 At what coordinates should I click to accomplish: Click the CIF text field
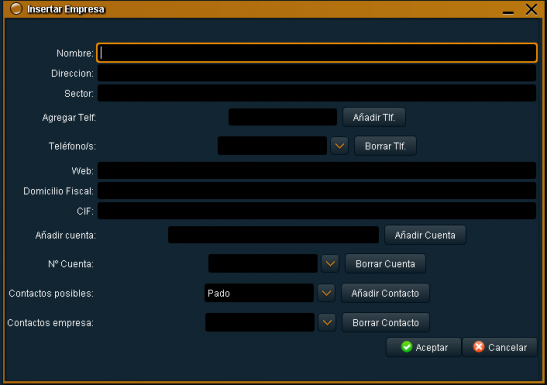317,211
